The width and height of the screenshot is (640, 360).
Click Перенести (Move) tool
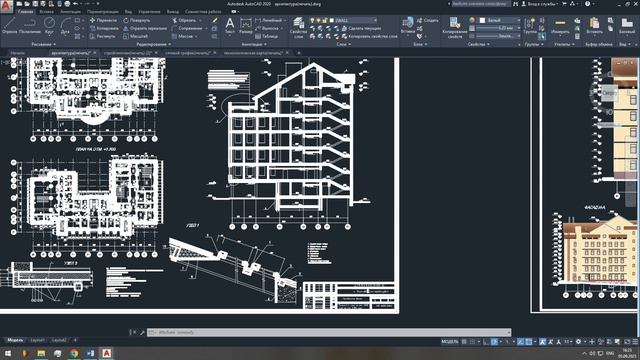click(103, 20)
